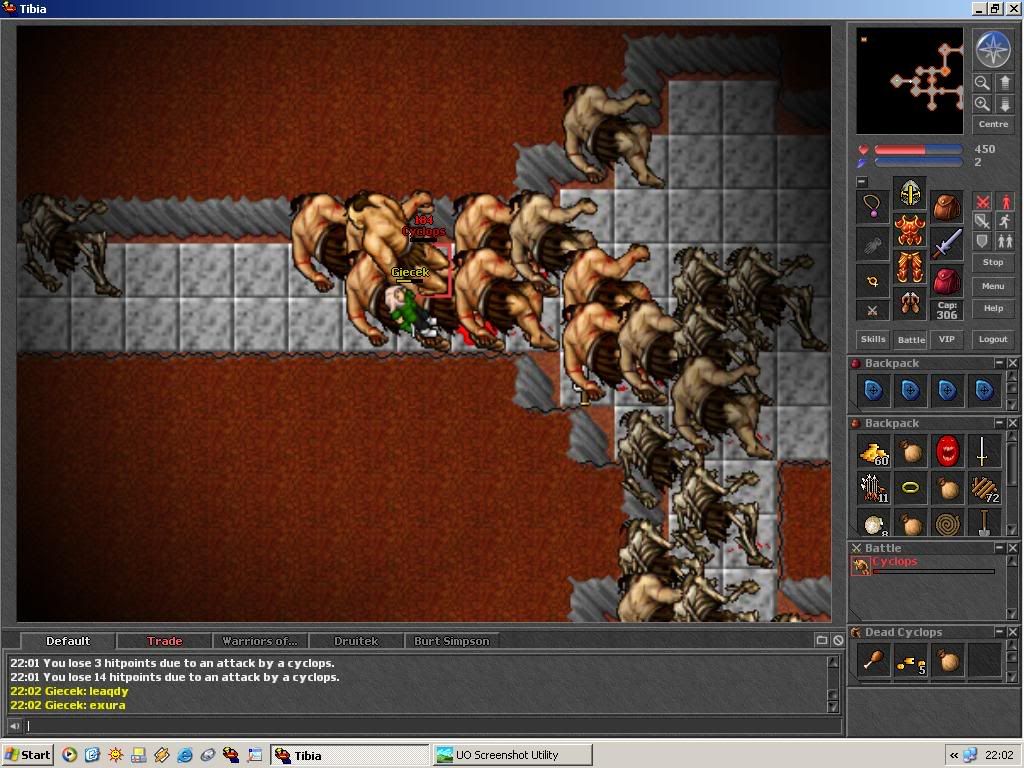
Task: Open the game Menu button
Action: [993, 286]
